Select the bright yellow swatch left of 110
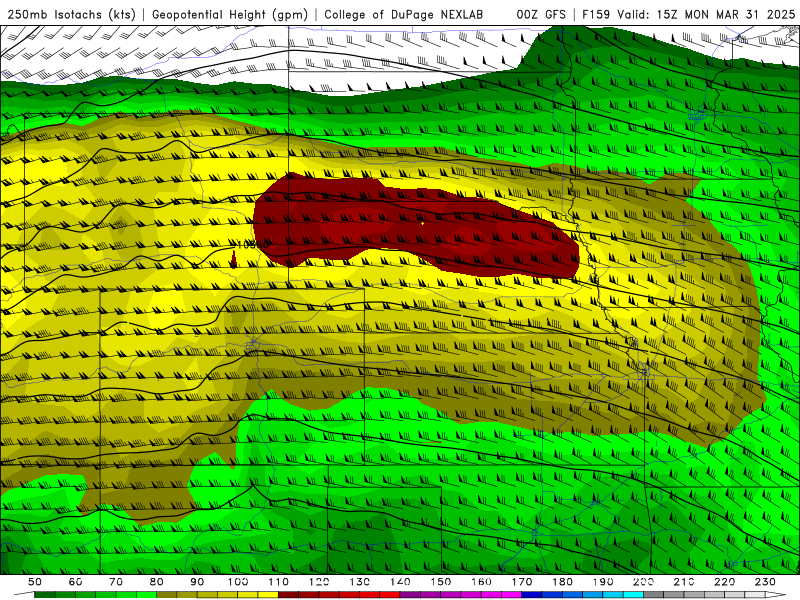Image resolution: width=800 pixels, height=600 pixels. click(268, 595)
